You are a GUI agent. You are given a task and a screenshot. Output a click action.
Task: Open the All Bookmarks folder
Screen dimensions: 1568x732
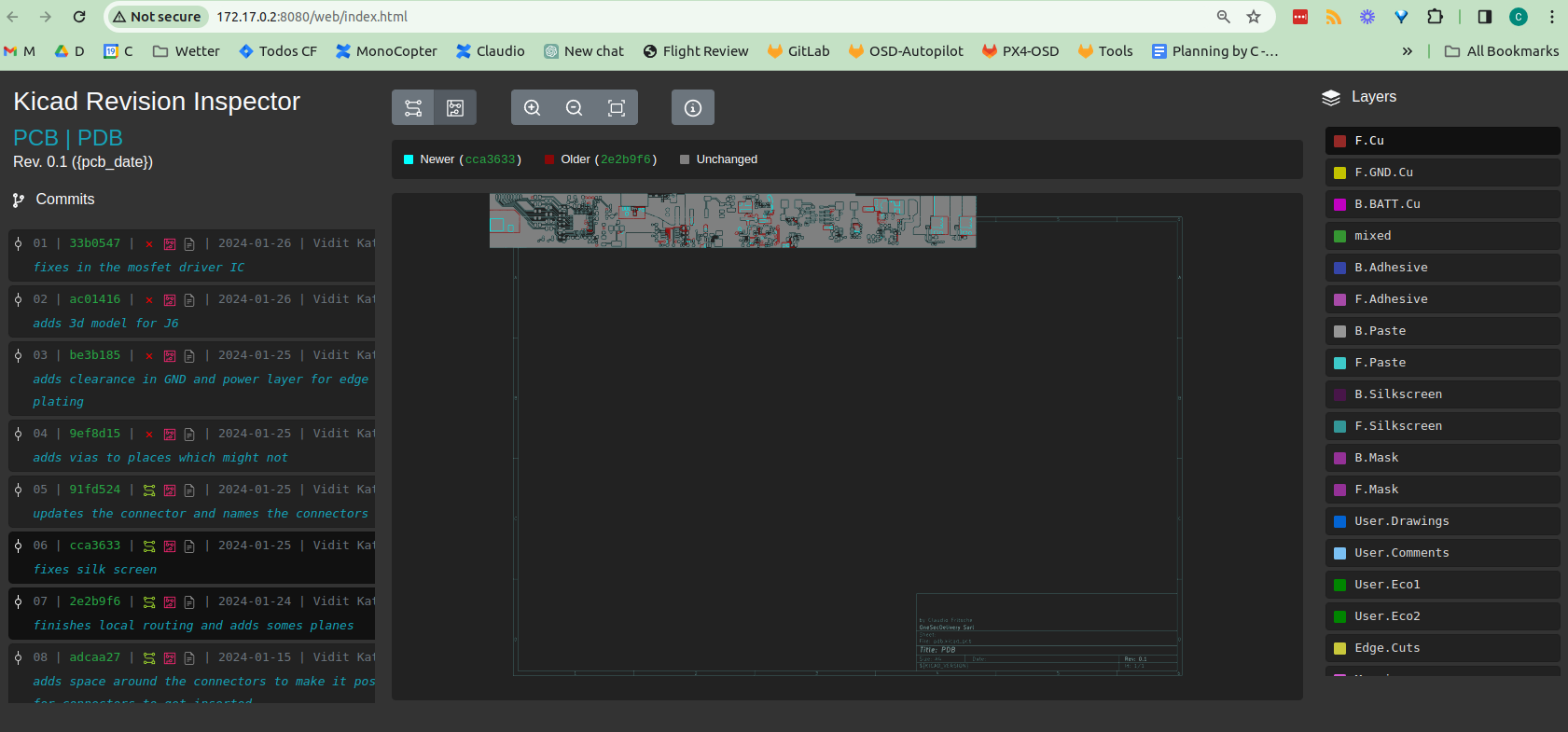pos(1502,51)
